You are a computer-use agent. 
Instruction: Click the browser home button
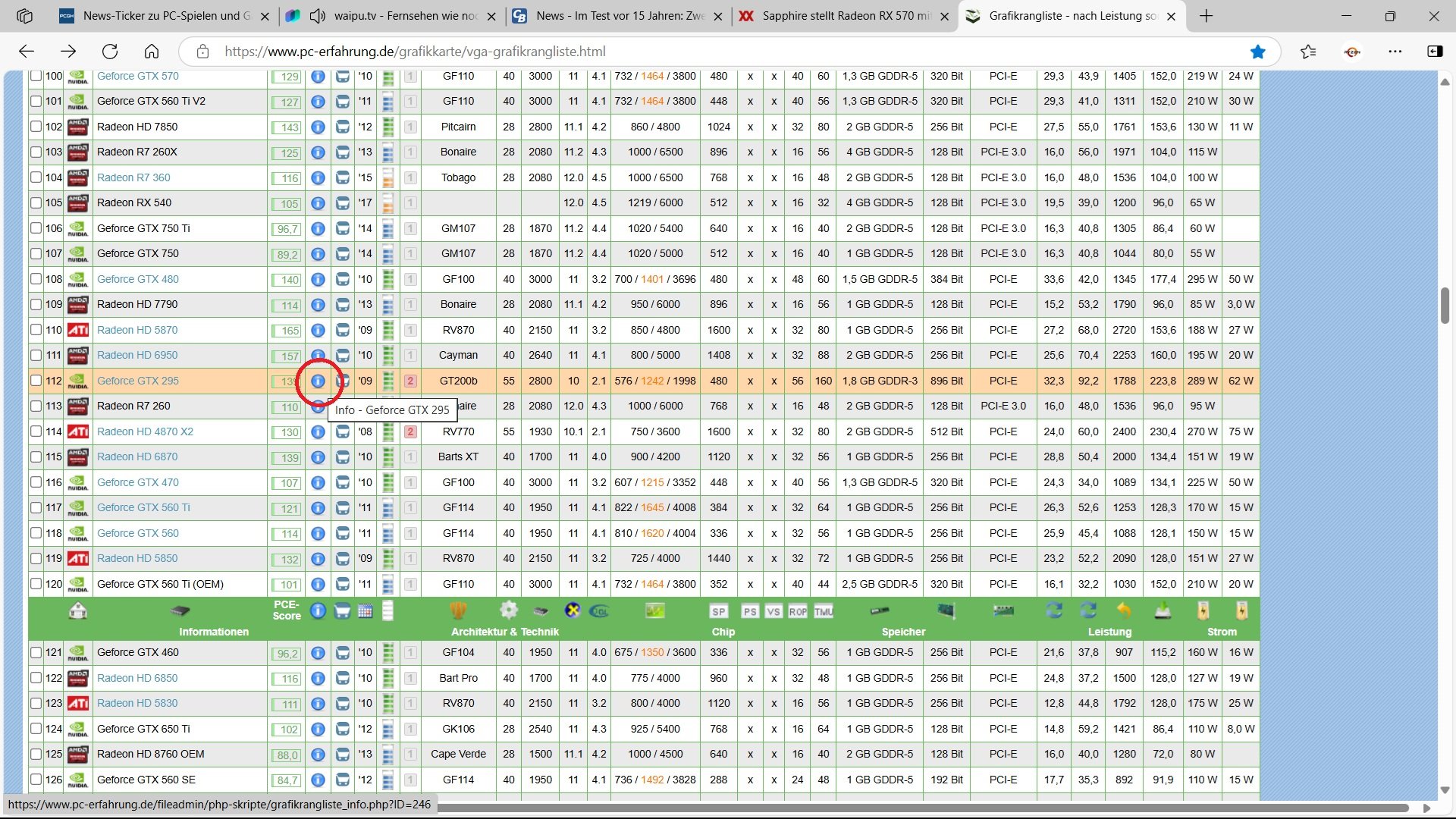[152, 52]
